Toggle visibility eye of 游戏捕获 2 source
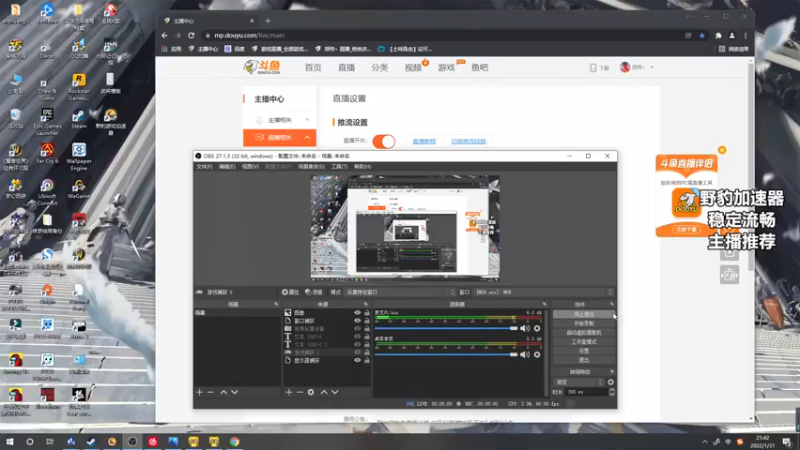The image size is (800, 450). coord(357,352)
